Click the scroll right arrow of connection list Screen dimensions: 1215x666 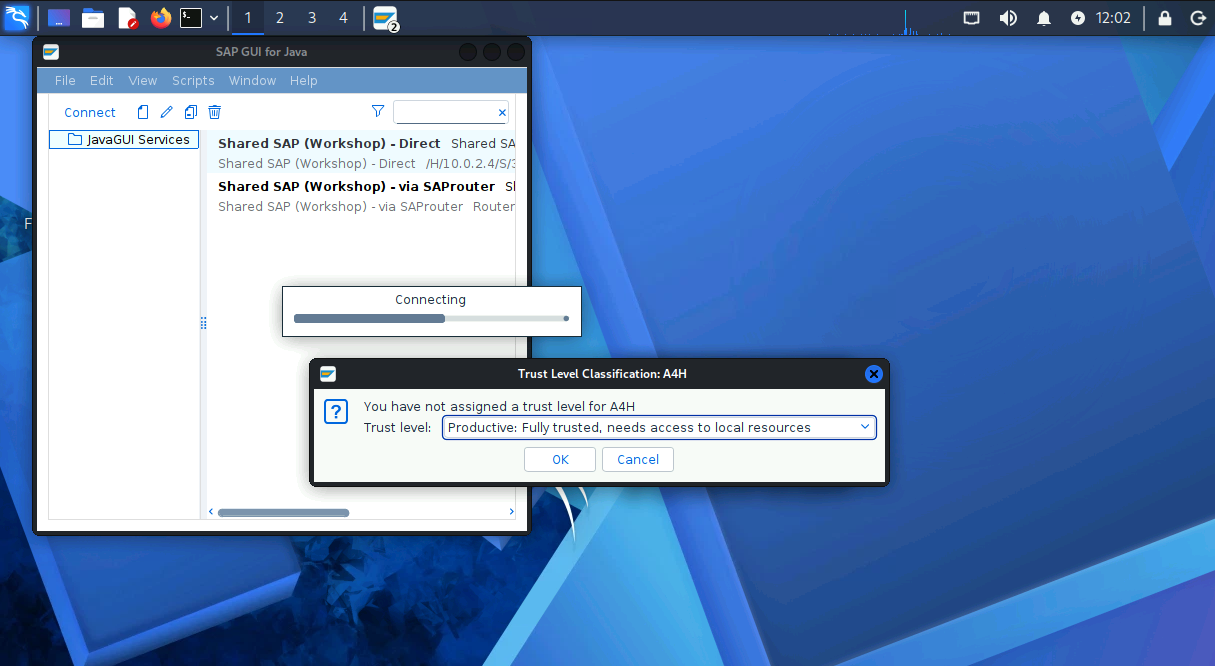pos(512,512)
